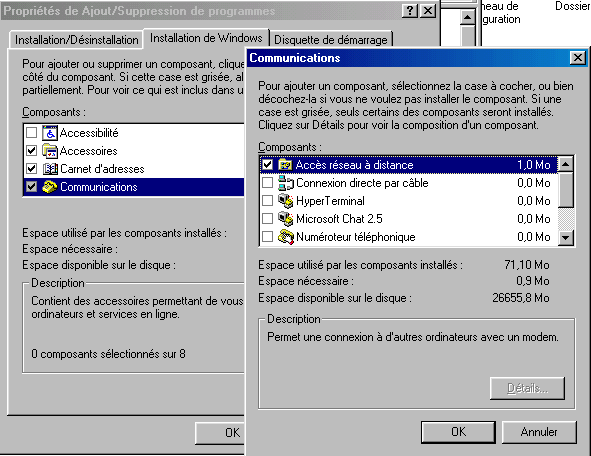Open the Disquette de démarrage tab
Screen dimensions: 591x456
(x=331, y=40)
